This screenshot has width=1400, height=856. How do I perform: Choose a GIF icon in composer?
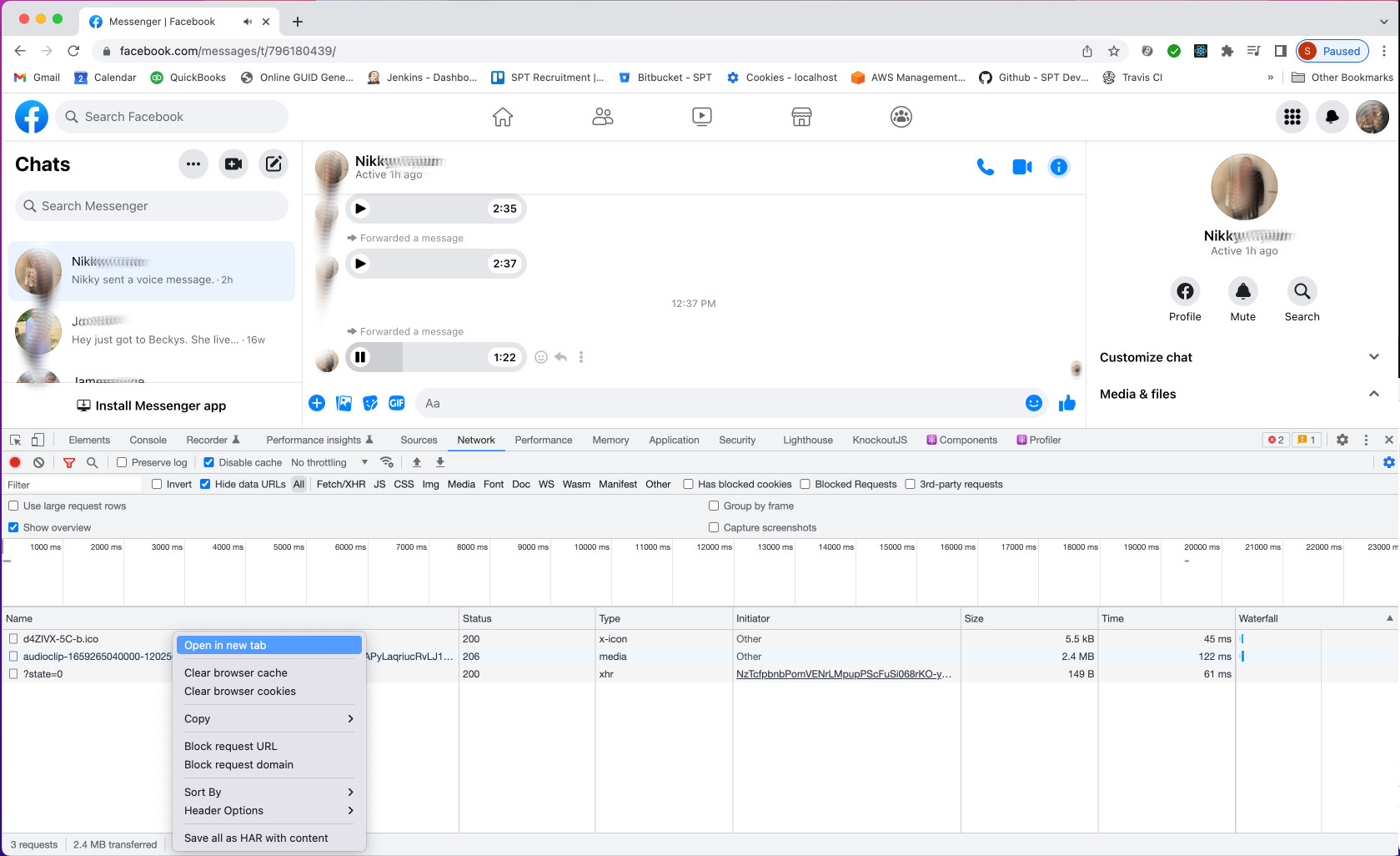(x=397, y=403)
